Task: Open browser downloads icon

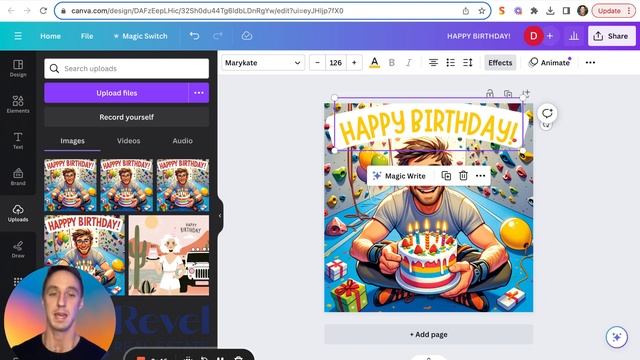Action: coord(550,11)
